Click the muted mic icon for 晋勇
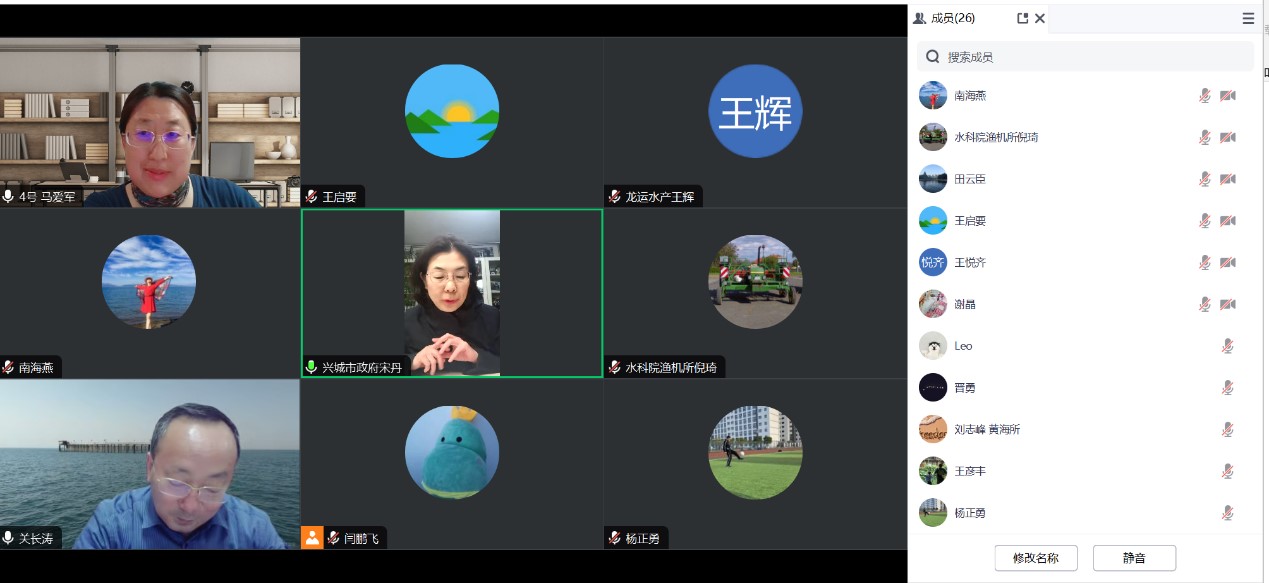This screenshot has width=1269, height=583. [1227, 388]
